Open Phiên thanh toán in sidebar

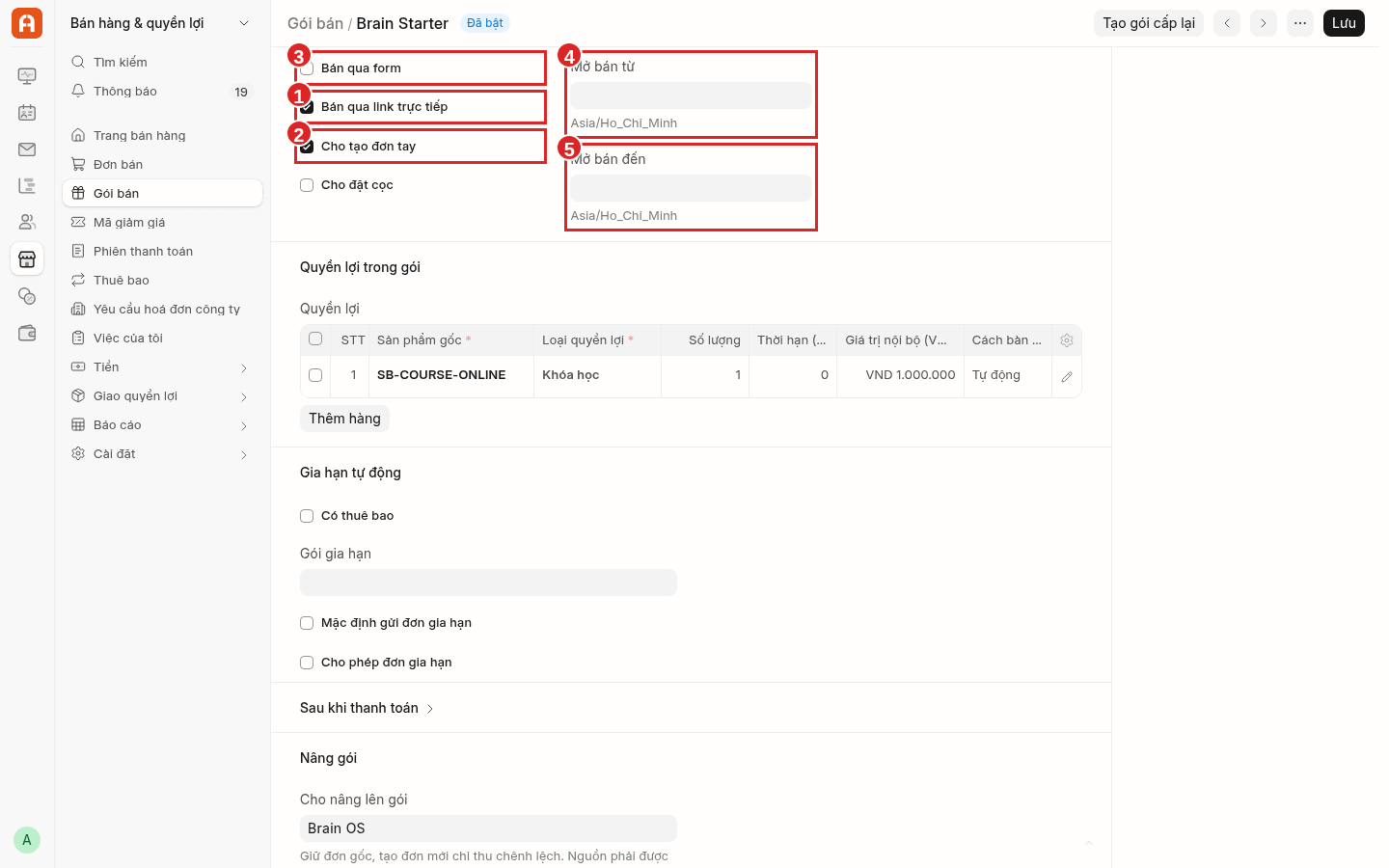(162, 252)
